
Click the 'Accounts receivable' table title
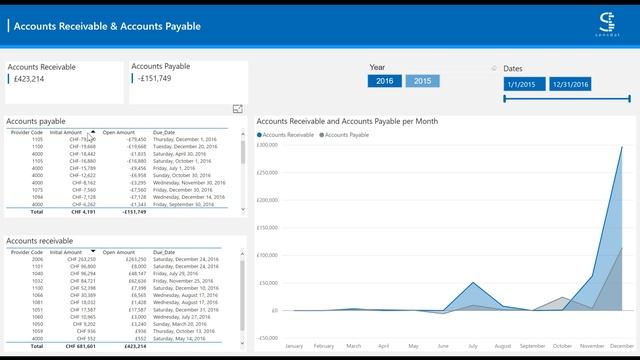click(40, 241)
